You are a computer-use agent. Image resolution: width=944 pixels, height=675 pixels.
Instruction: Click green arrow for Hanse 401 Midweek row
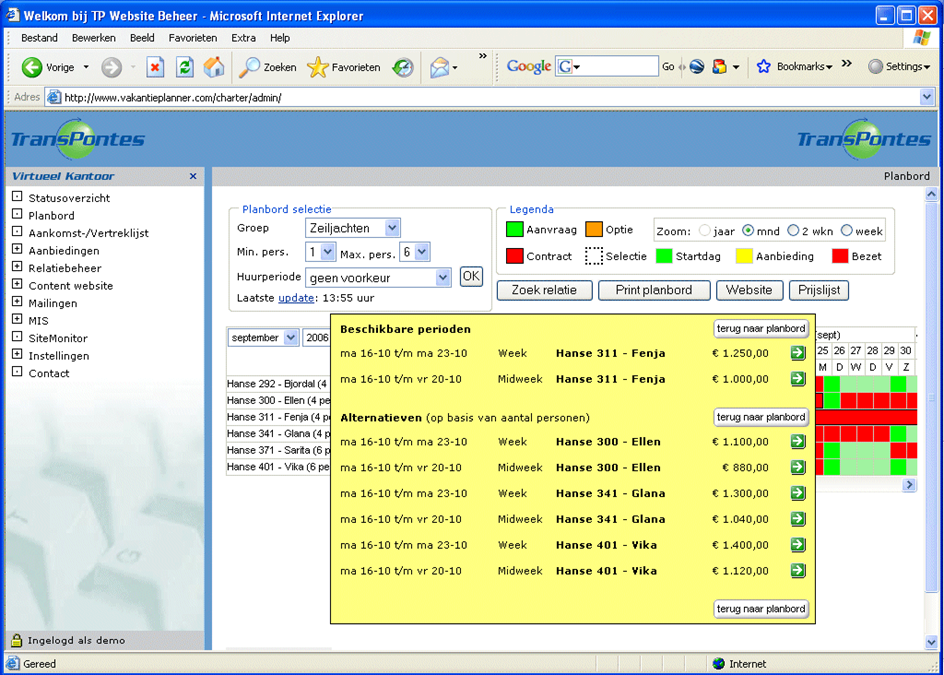point(797,571)
